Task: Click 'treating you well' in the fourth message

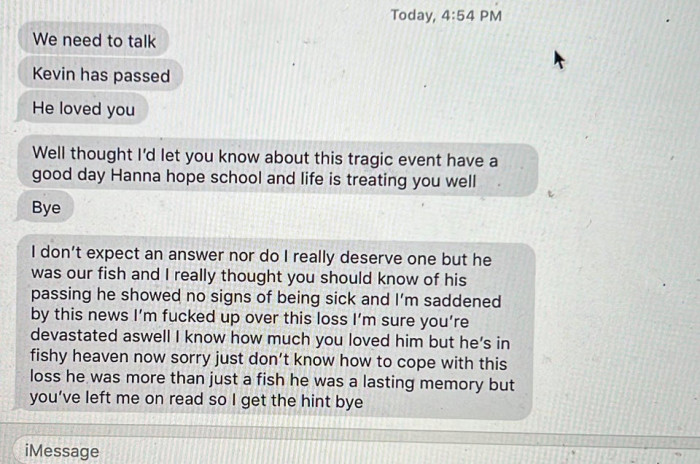Action: pos(411,180)
